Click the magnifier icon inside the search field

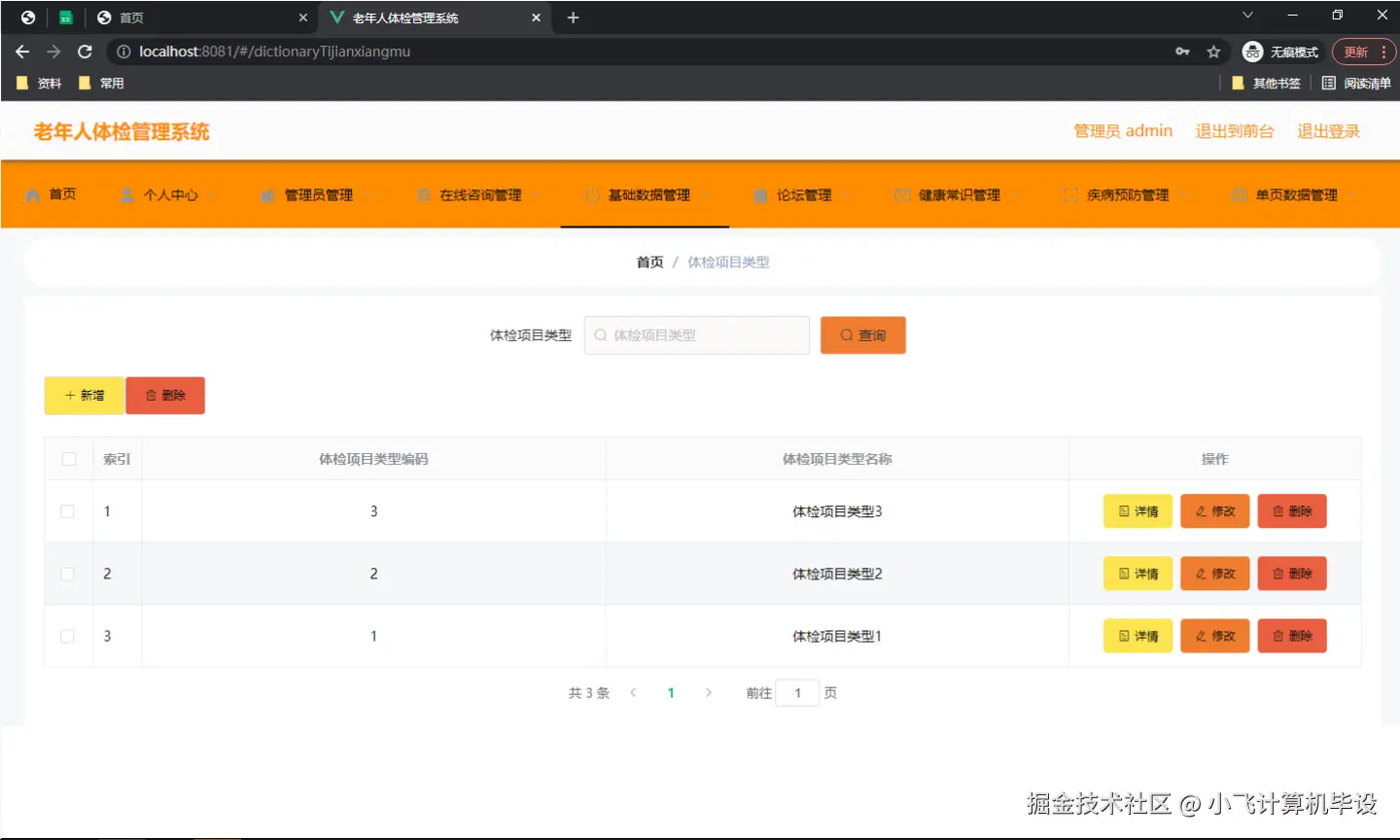click(599, 334)
